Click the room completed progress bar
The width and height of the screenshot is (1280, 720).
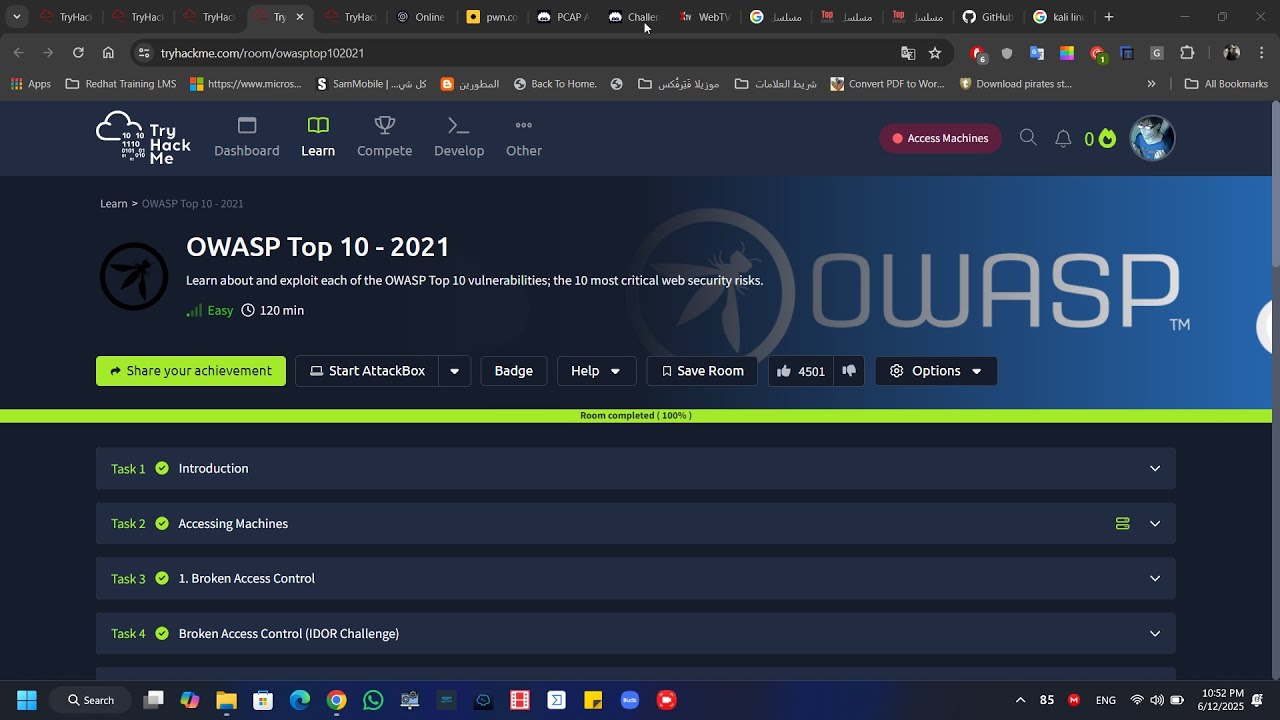point(636,416)
